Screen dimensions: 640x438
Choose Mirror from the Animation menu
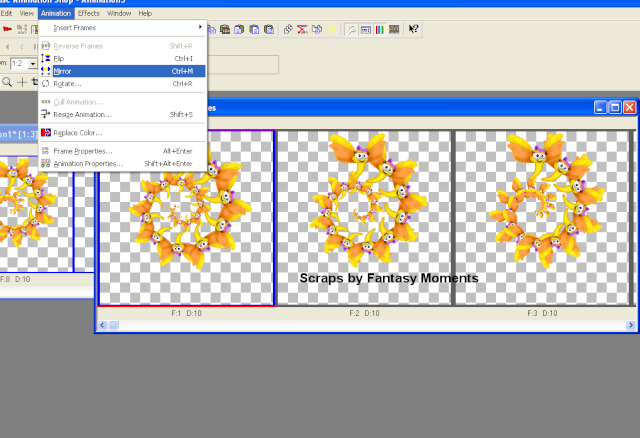point(123,71)
